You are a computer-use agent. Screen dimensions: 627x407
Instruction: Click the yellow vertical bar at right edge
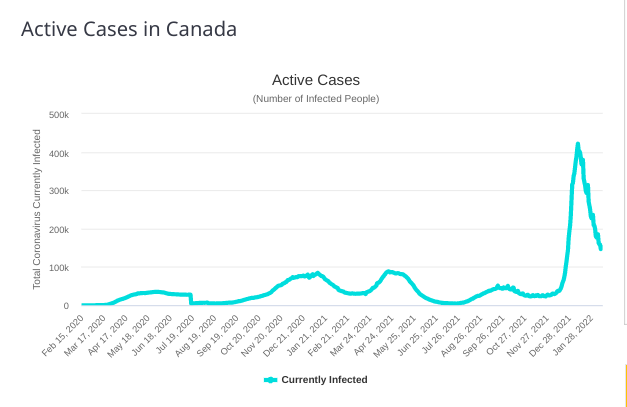[625, 385]
